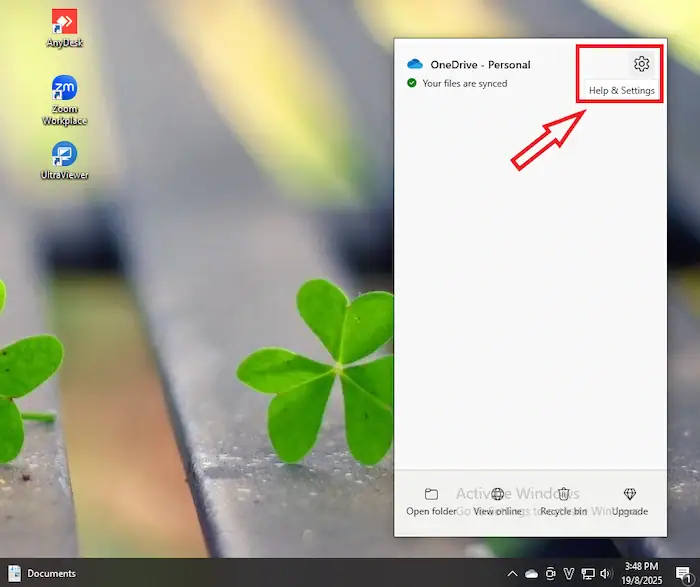The width and height of the screenshot is (700, 587).
Task: Select the Zoom Workplace desktop icon
Action: click(x=64, y=89)
